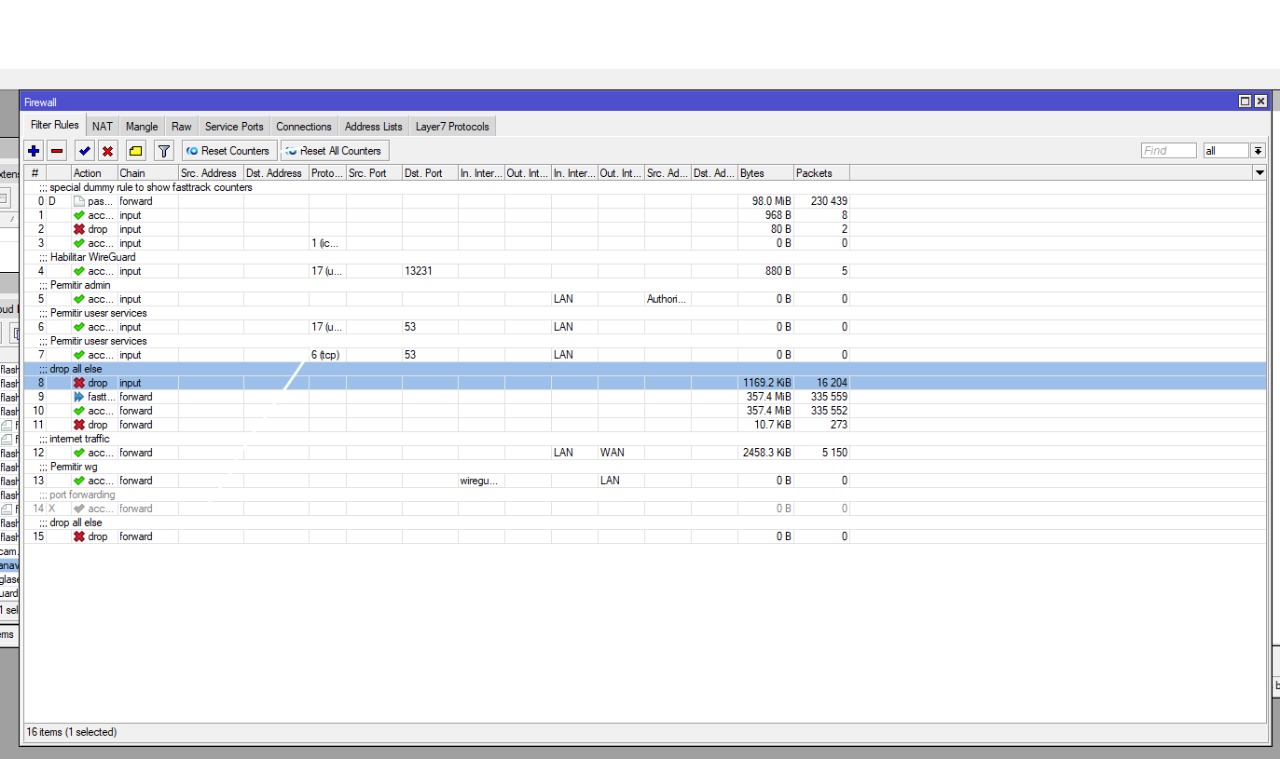The image size is (1280, 759).
Task: Add a new firewall rule with the plus icon
Action: pyautogui.click(x=34, y=151)
